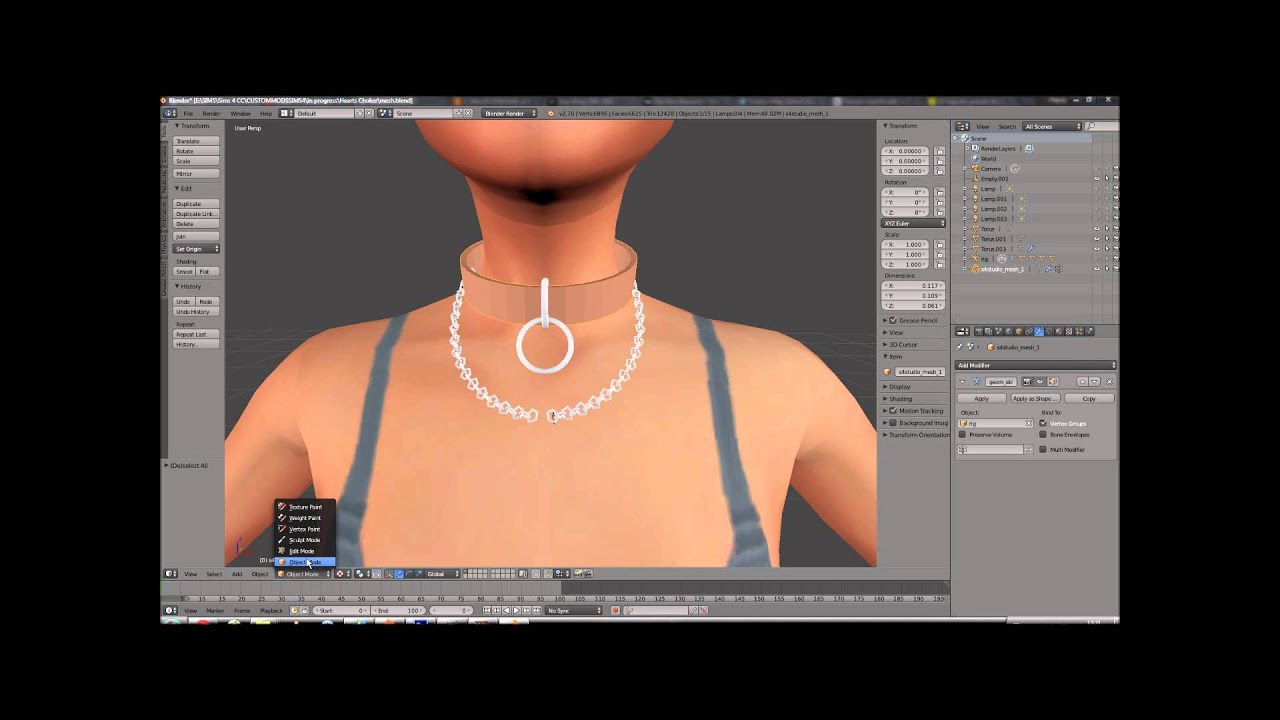Click the Rotate tool button
This screenshot has width=1280, height=720.
196,151
